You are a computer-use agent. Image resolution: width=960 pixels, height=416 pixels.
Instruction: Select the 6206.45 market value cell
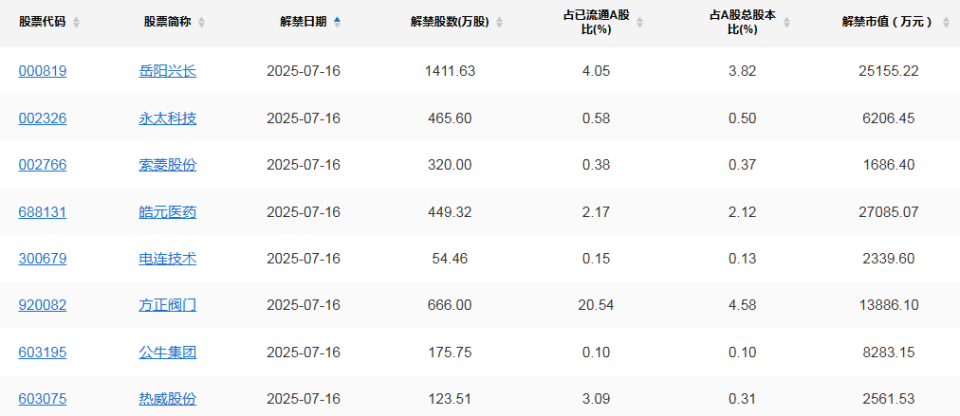coord(888,118)
